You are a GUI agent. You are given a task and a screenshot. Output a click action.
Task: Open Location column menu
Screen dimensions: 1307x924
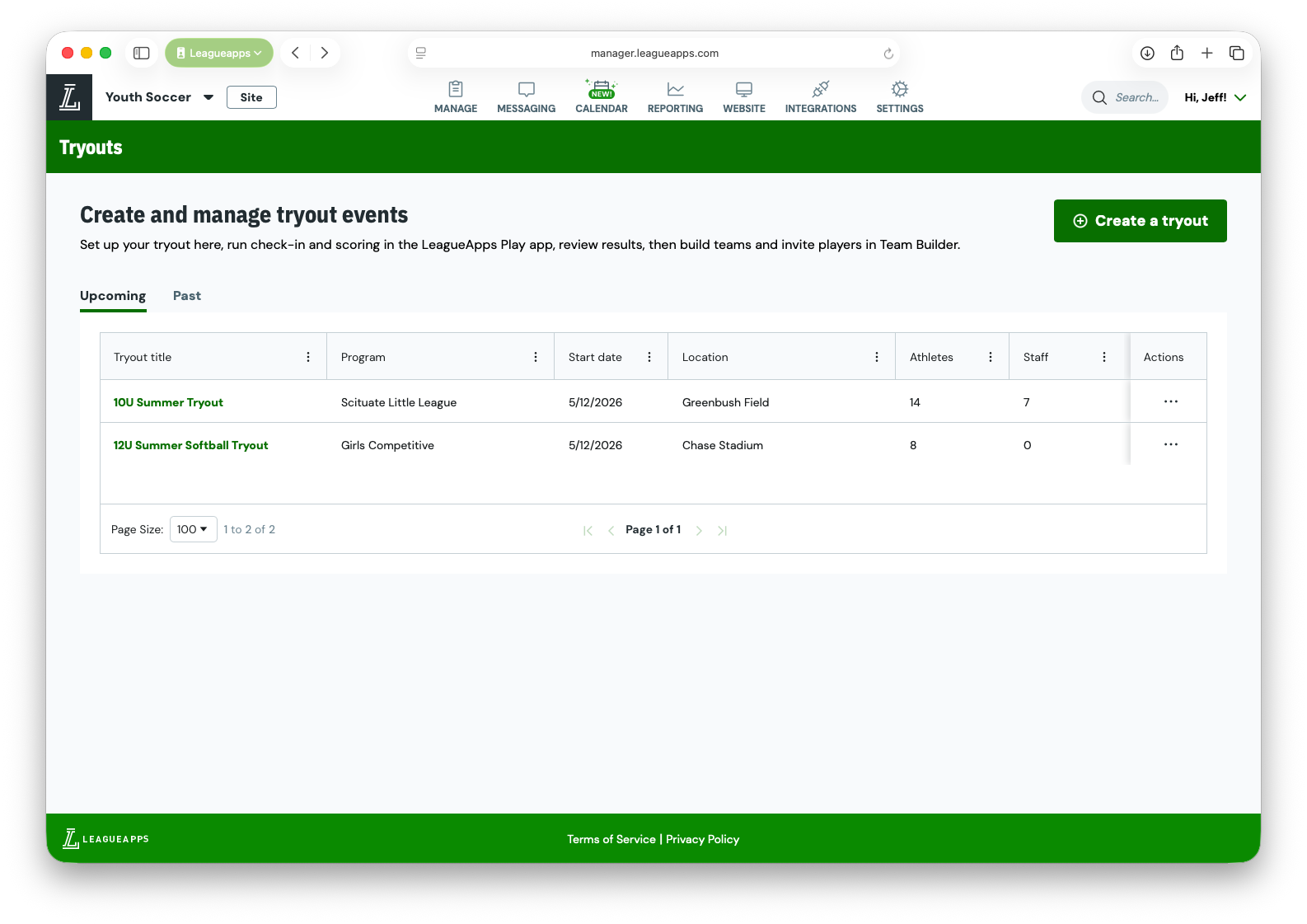(x=877, y=357)
